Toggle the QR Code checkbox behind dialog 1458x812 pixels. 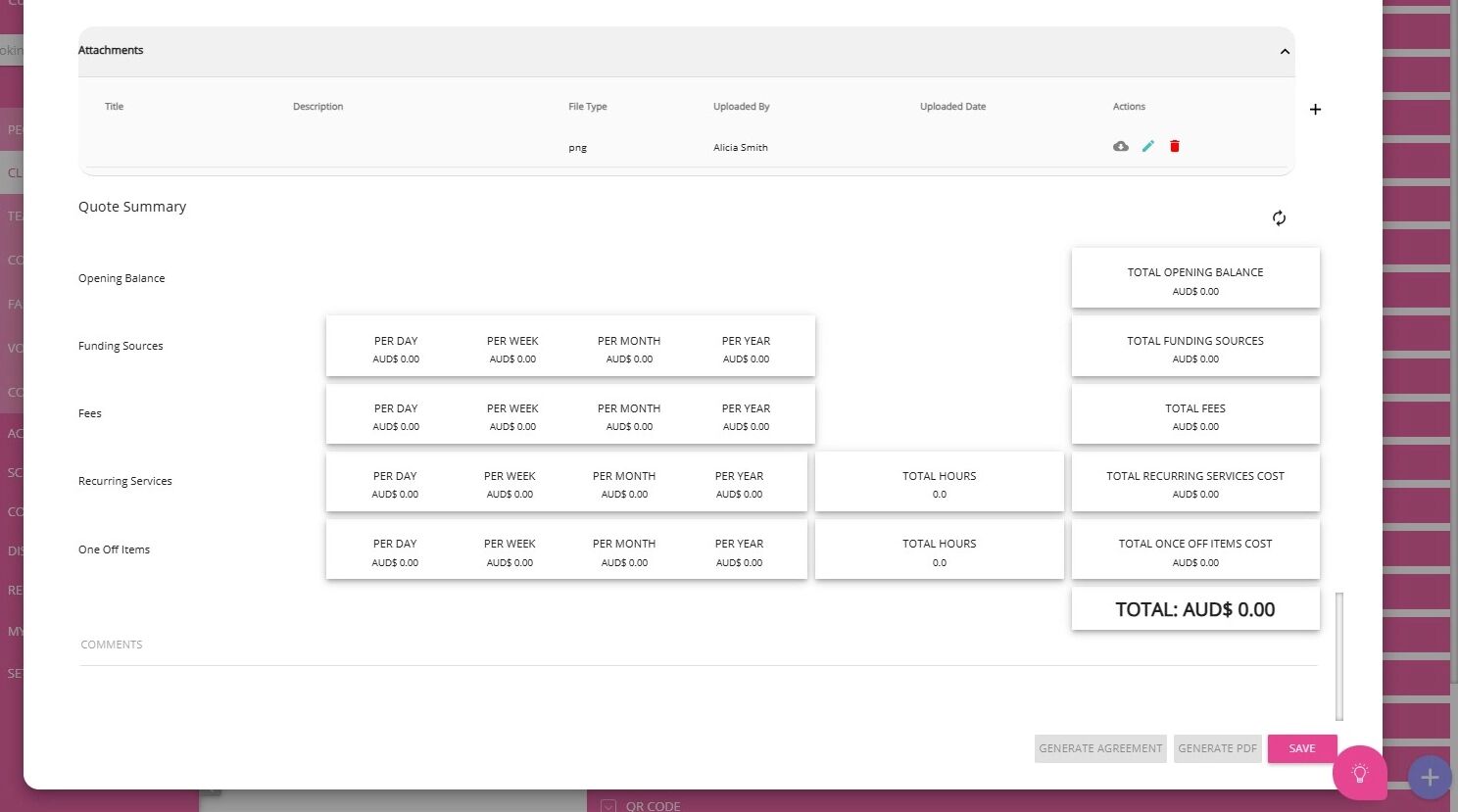coord(608,806)
